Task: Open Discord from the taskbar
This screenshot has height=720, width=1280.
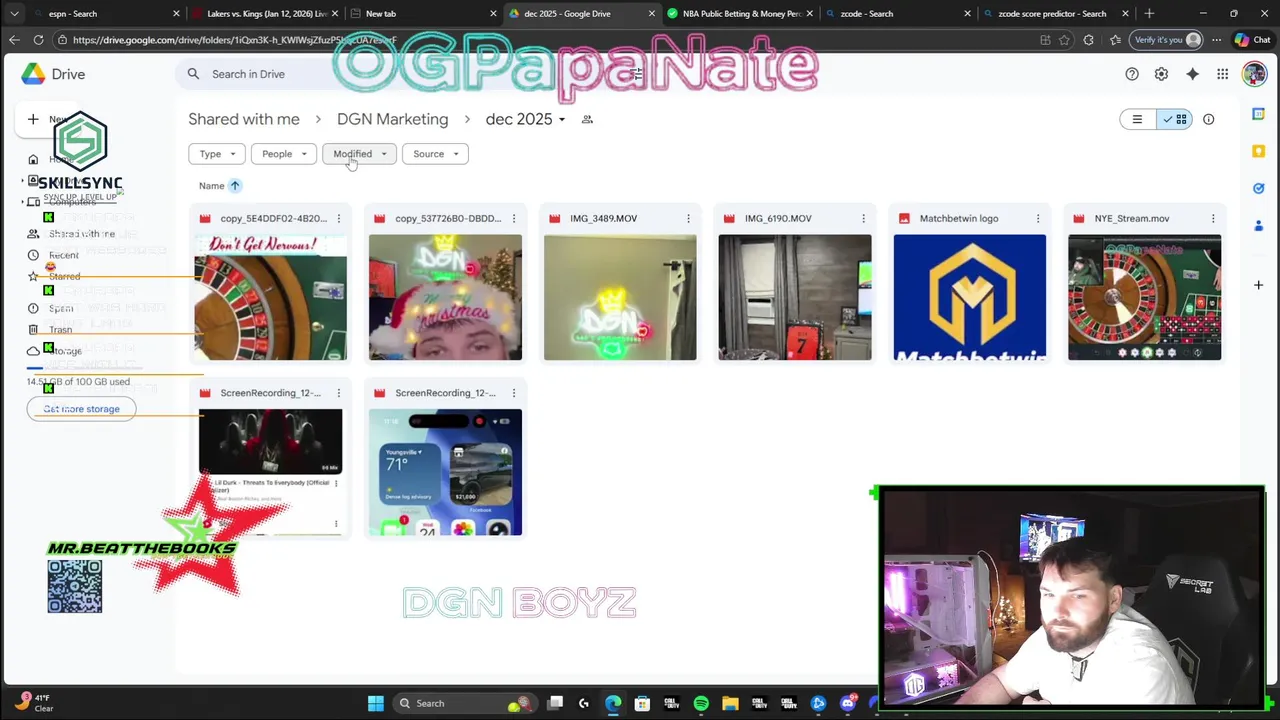Action: point(847,703)
